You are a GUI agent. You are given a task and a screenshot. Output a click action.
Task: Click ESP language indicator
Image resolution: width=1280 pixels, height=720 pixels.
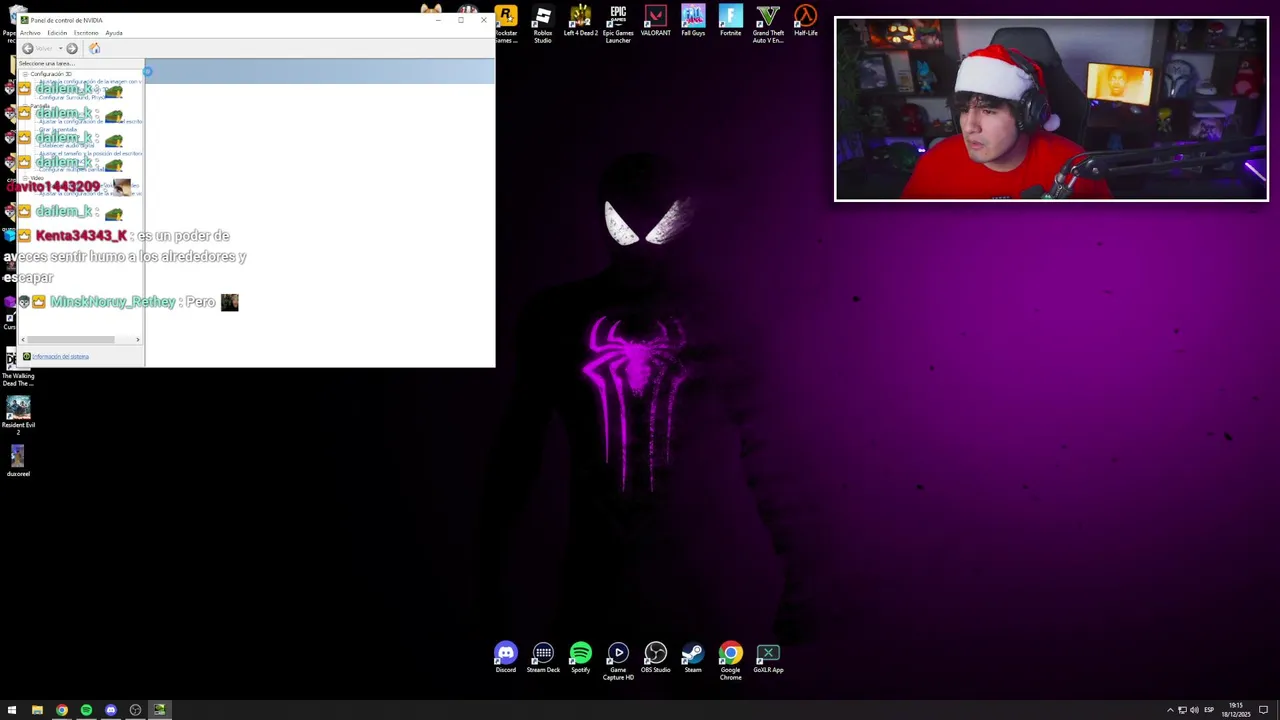(x=1209, y=710)
